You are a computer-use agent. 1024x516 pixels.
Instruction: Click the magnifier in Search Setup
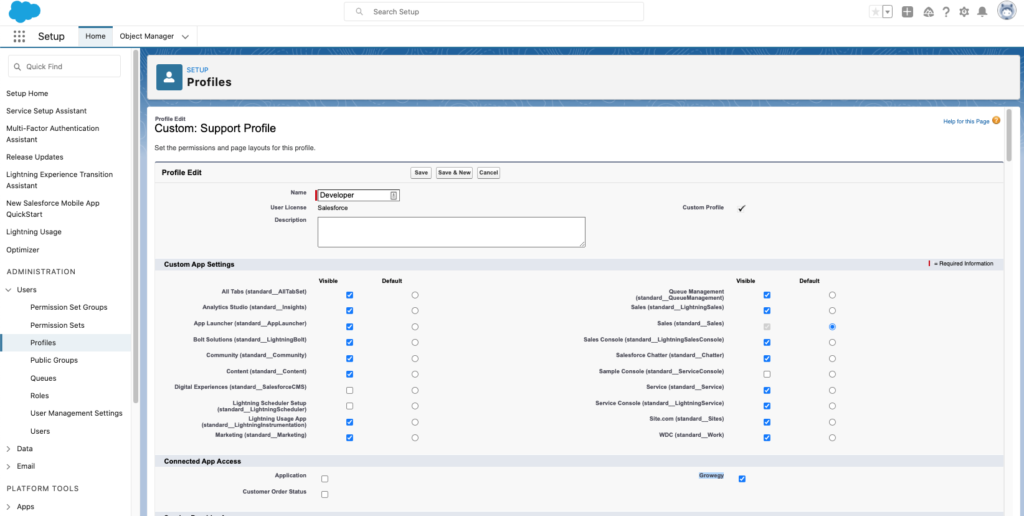tap(359, 12)
